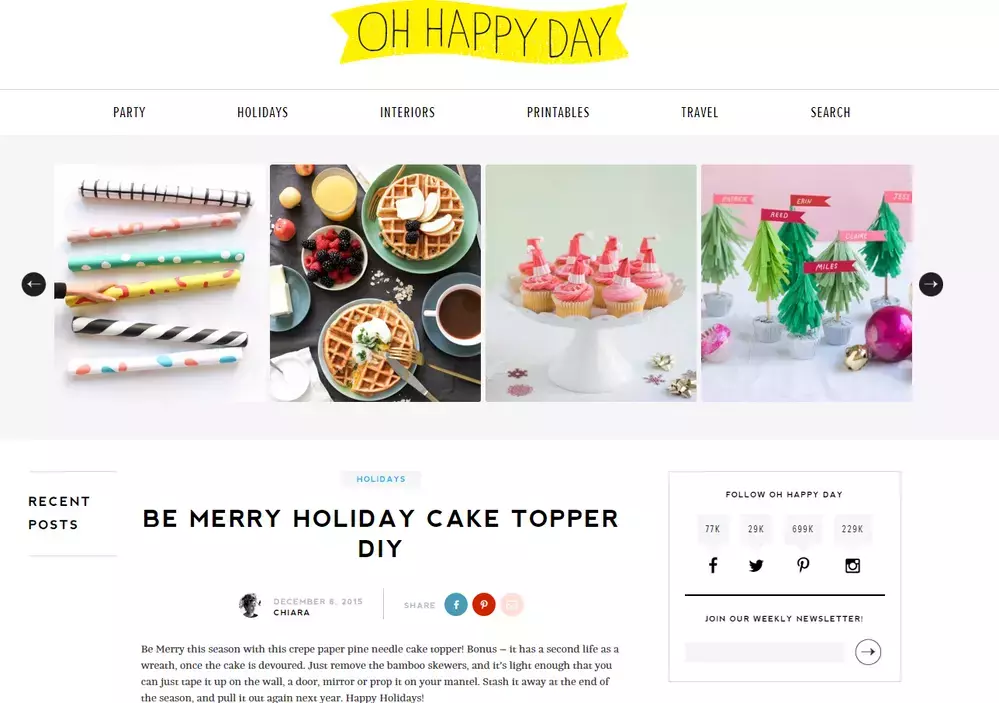
Task: Open the Instagram follow icon in sidebar
Action: click(x=852, y=565)
